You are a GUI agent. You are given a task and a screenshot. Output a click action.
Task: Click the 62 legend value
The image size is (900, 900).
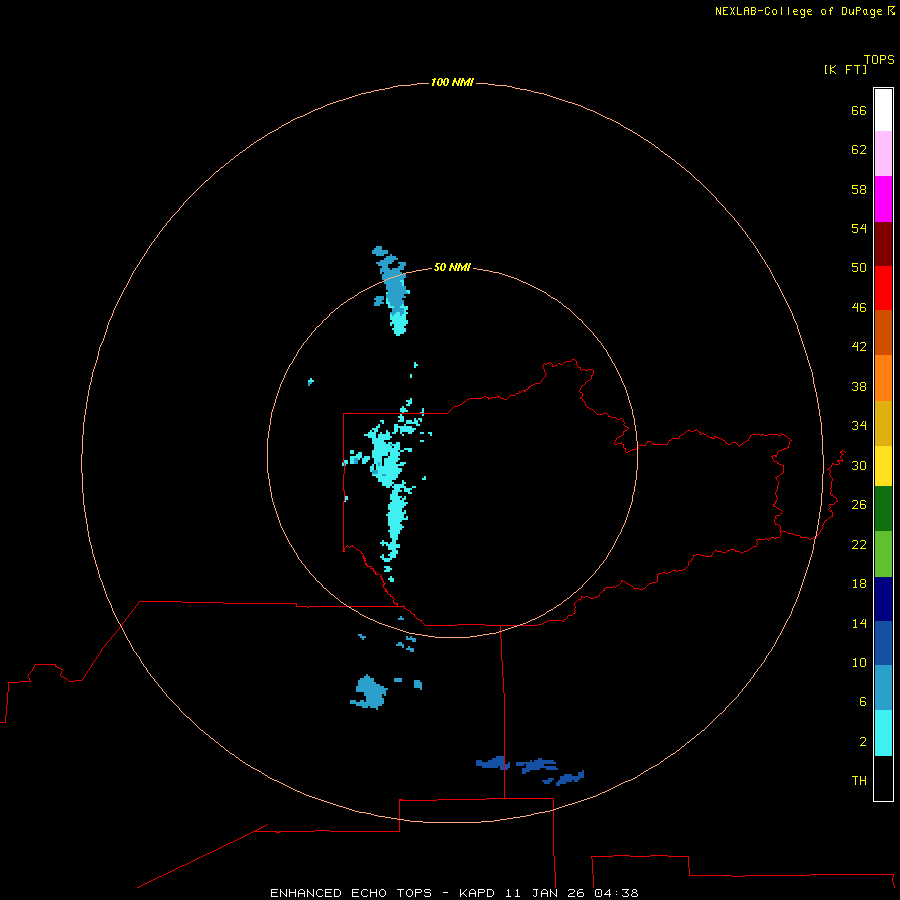click(x=859, y=149)
